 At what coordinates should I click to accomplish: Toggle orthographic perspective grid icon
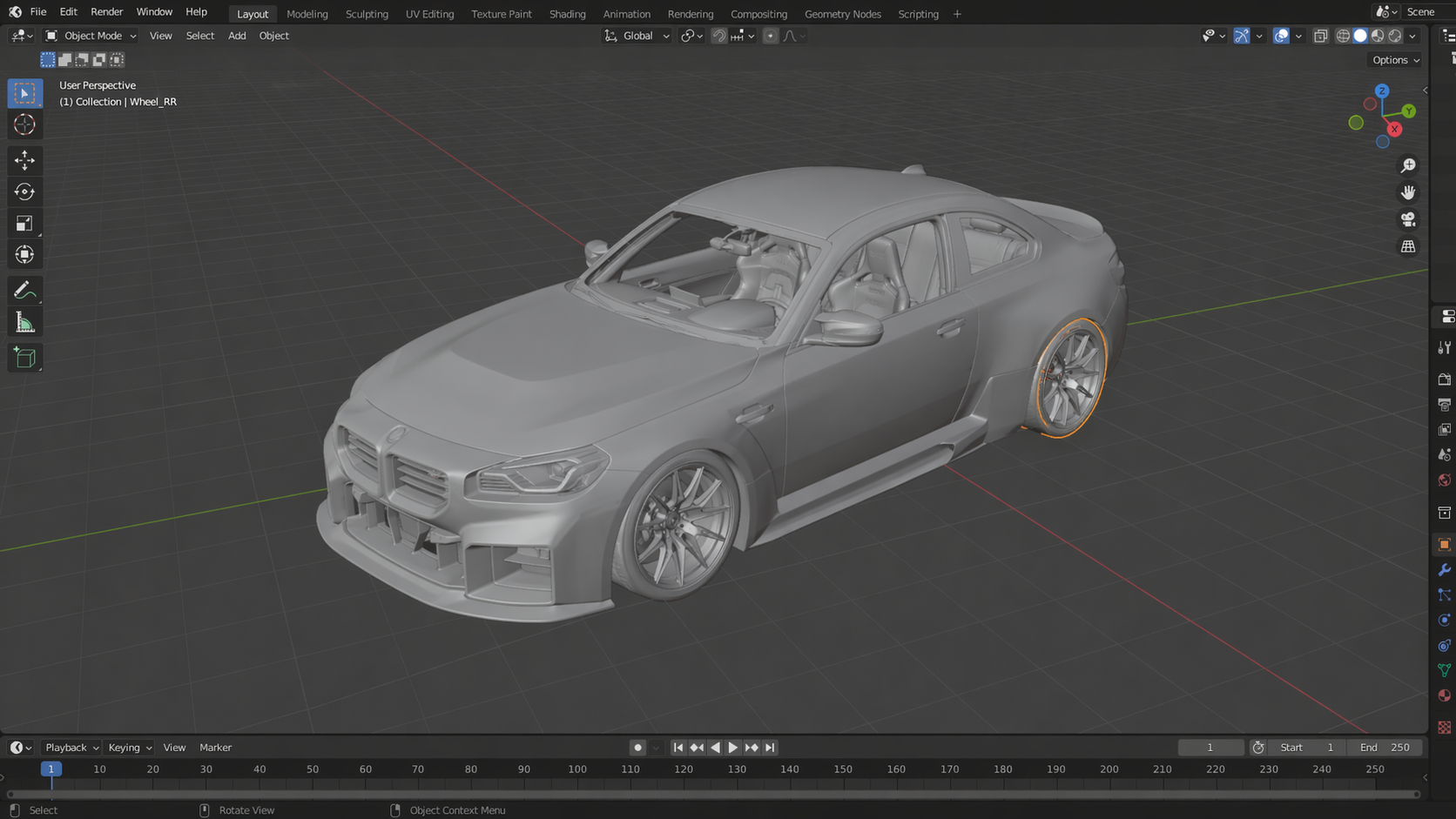1408,247
